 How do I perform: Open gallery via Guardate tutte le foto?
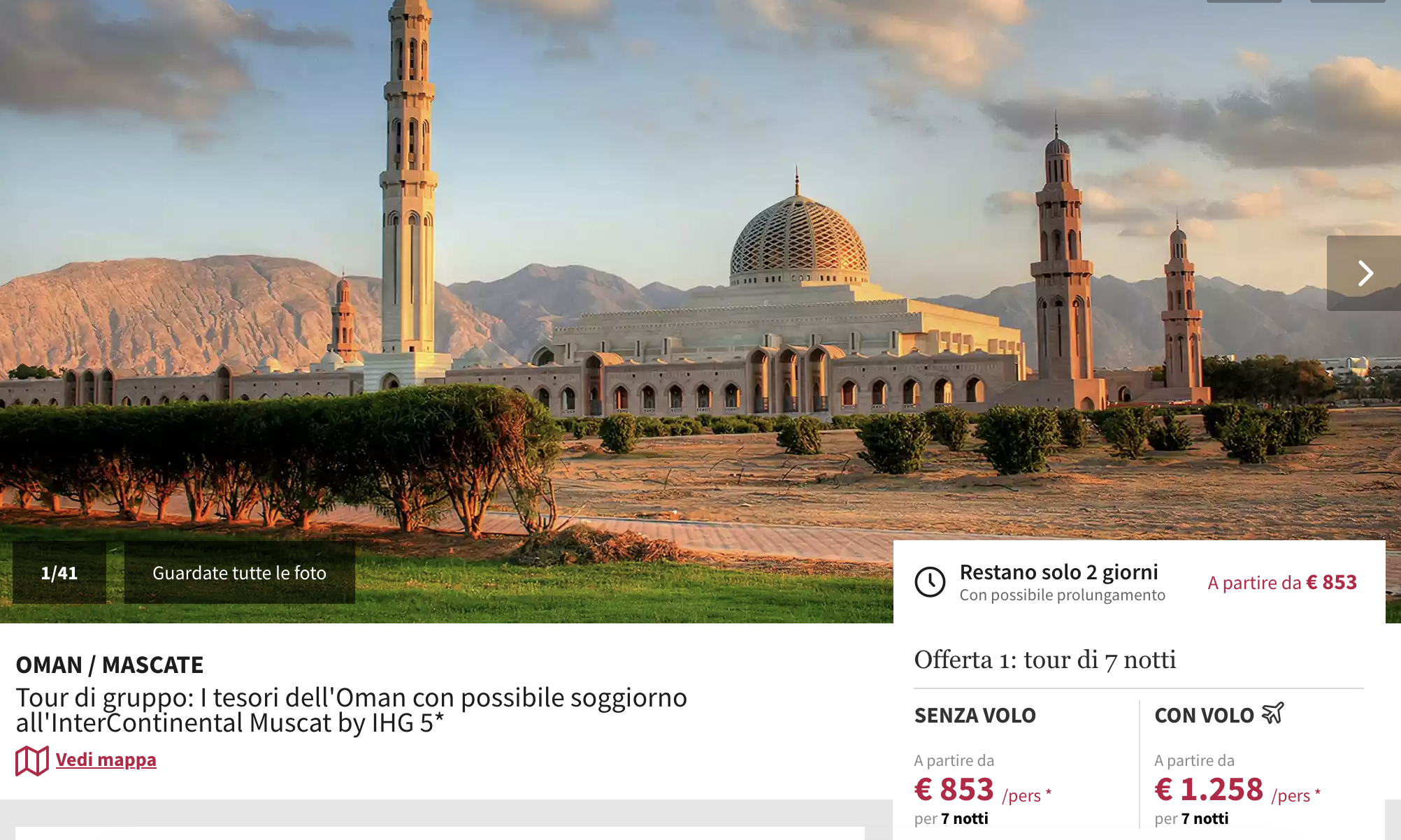(x=240, y=573)
